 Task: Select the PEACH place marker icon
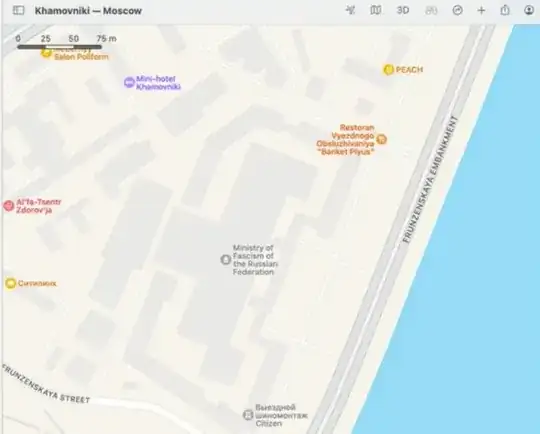pos(388,70)
